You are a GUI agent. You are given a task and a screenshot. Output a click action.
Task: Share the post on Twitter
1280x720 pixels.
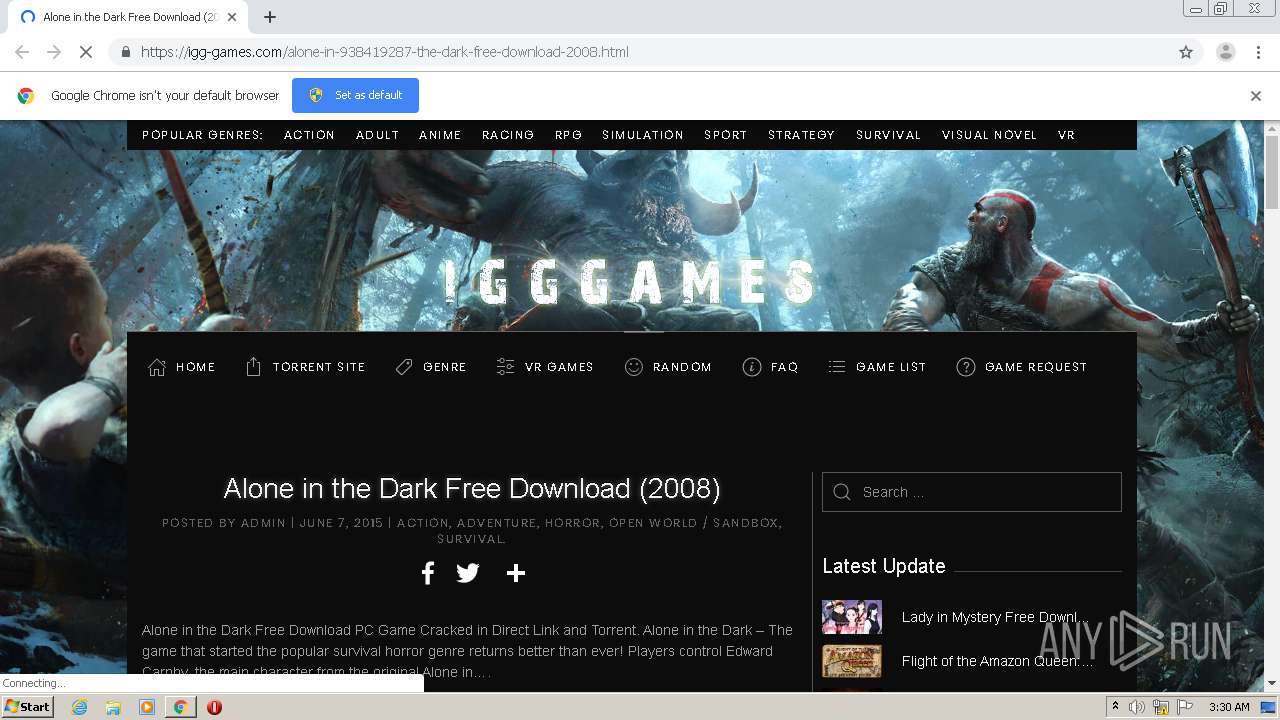(x=468, y=573)
